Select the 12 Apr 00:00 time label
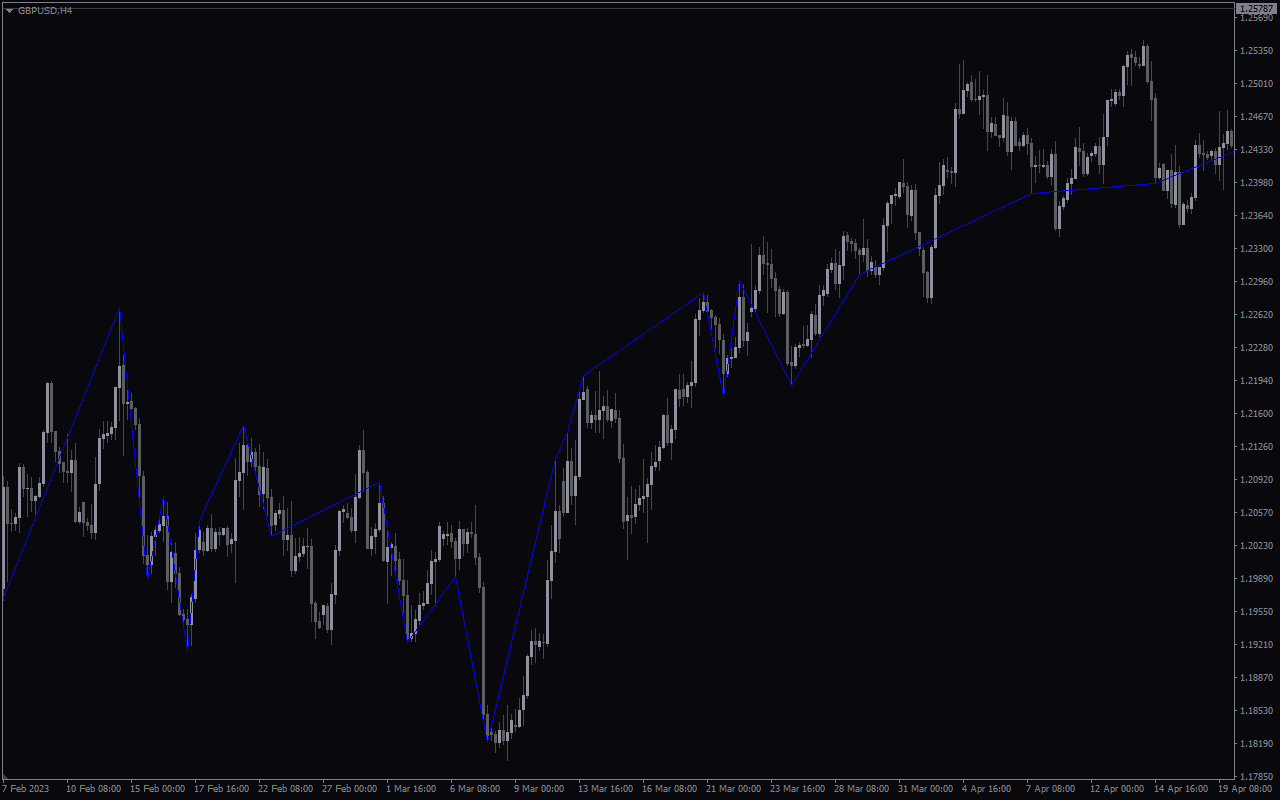The image size is (1280, 800). pos(1118,788)
